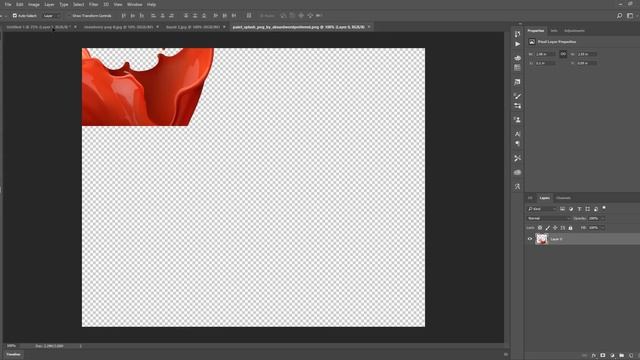This screenshot has width=640, height=360.
Task: Open the Tool Presets panel icon
Action: (x=518, y=158)
